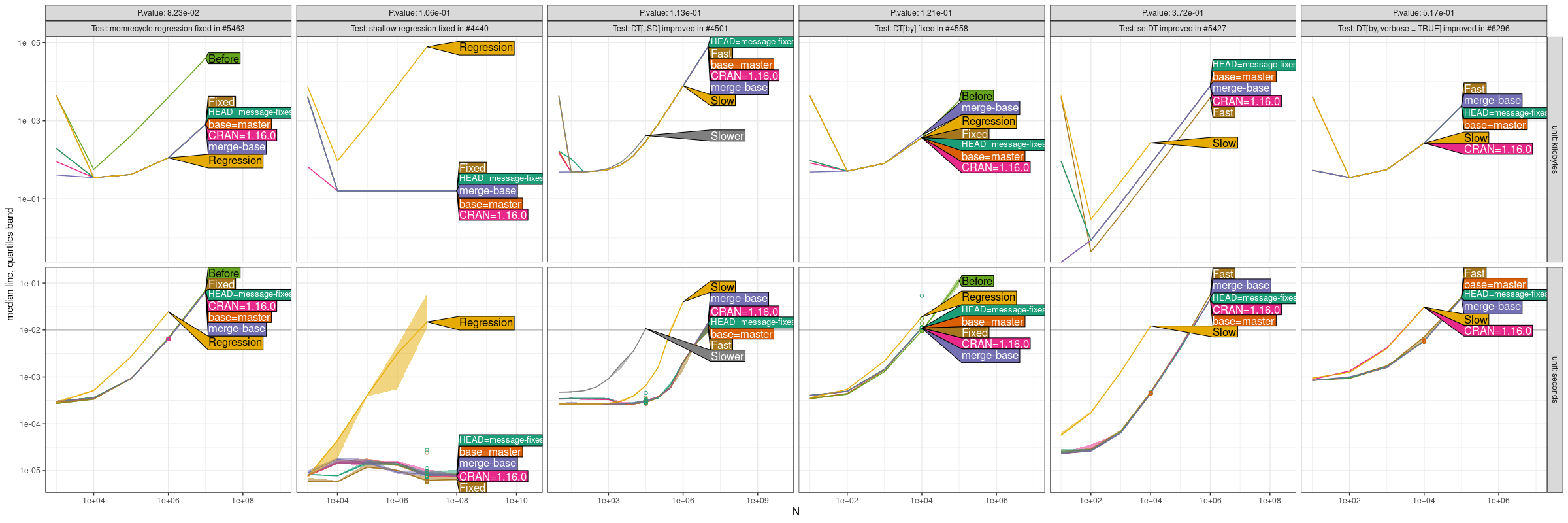Click 'HEAD=message-fixes' label in shallow seconds panel
Viewport: 1568px width, 523px height.
[x=500, y=440]
